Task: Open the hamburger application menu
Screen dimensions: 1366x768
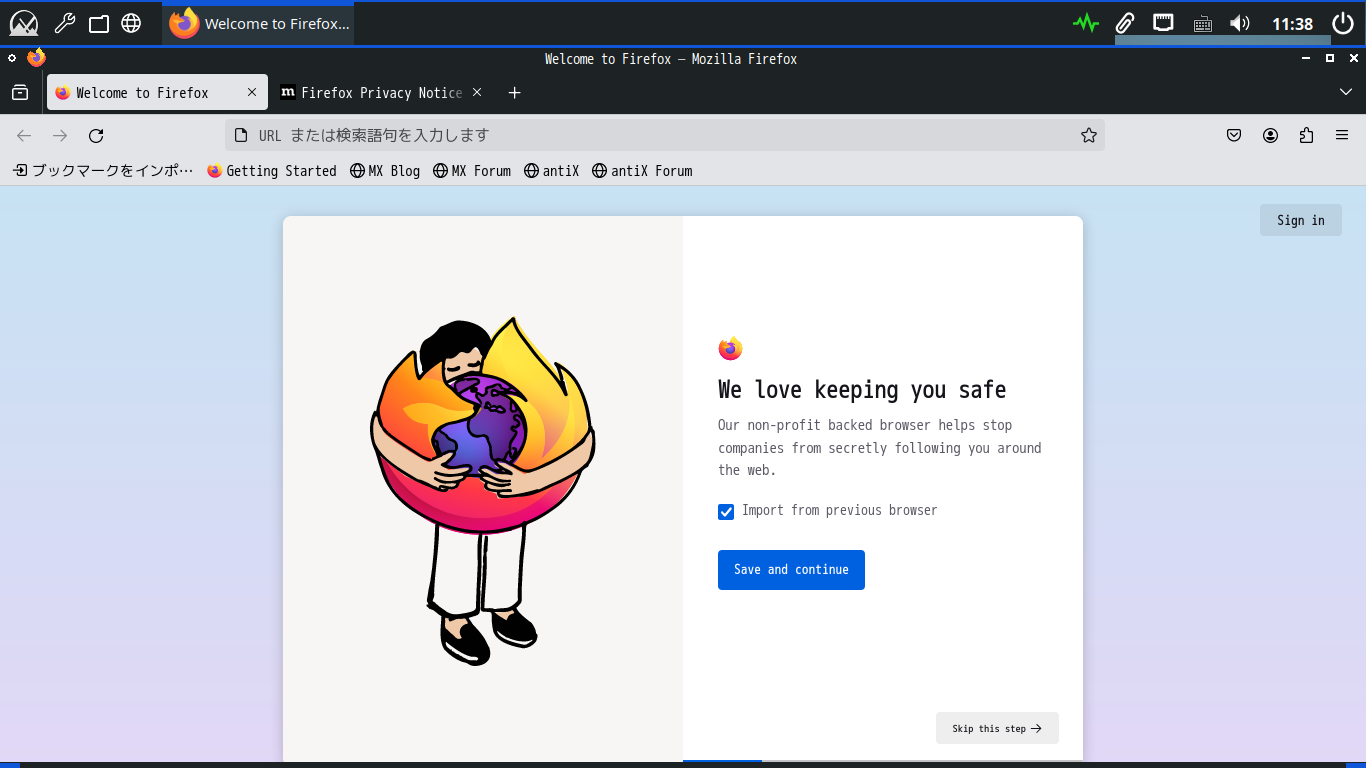Action: pos(1342,136)
